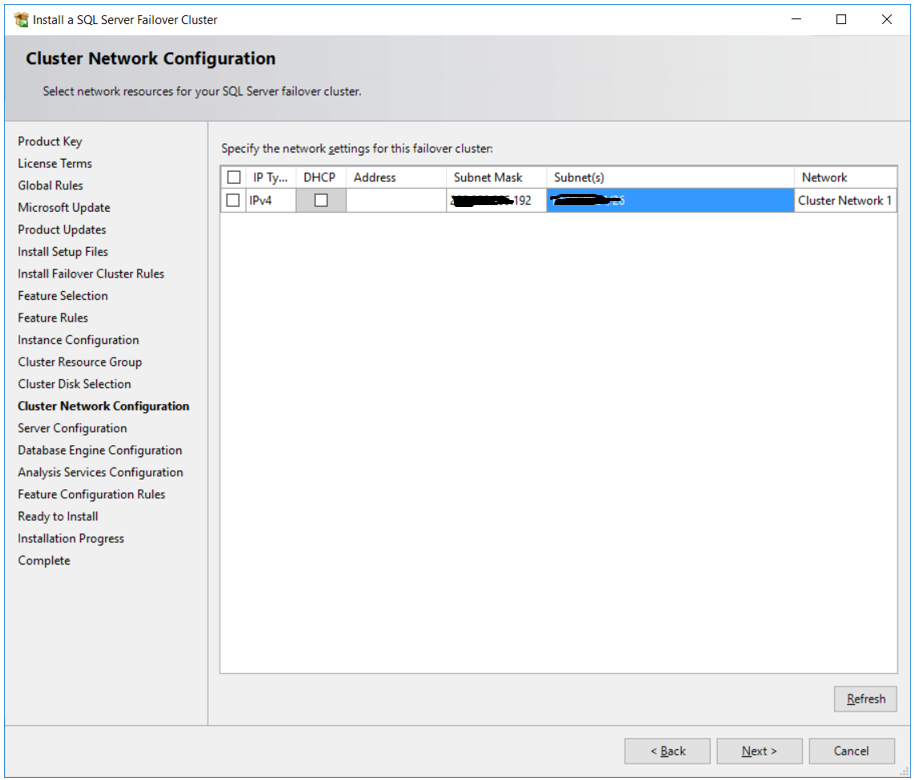The height and width of the screenshot is (780, 915).
Task: Select Cluster Network Configuration in sidebar
Action: tap(103, 406)
